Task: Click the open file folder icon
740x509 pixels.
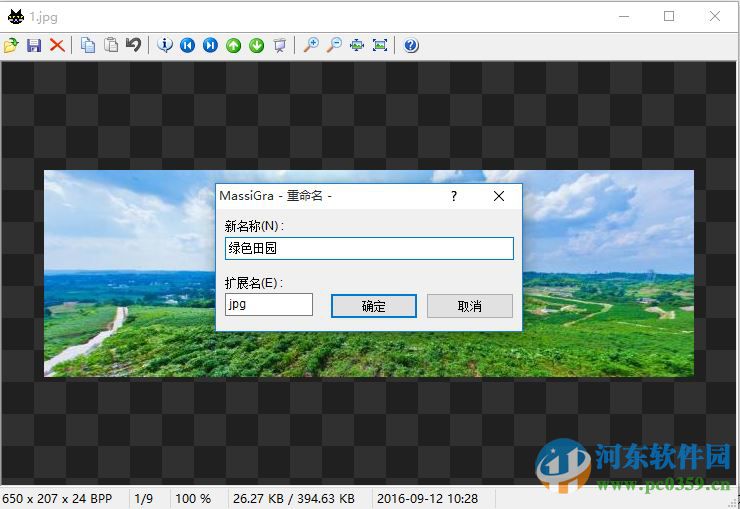Action: 11,45
